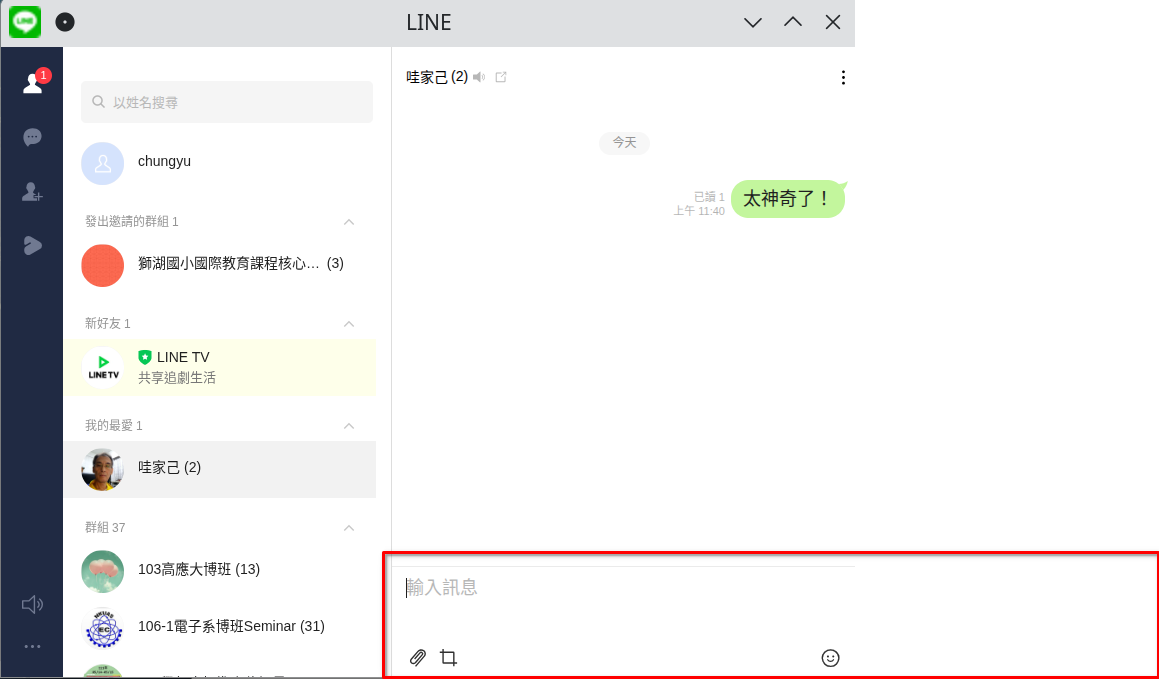Toggle sidebar sound speaker setting

(x=32, y=604)
